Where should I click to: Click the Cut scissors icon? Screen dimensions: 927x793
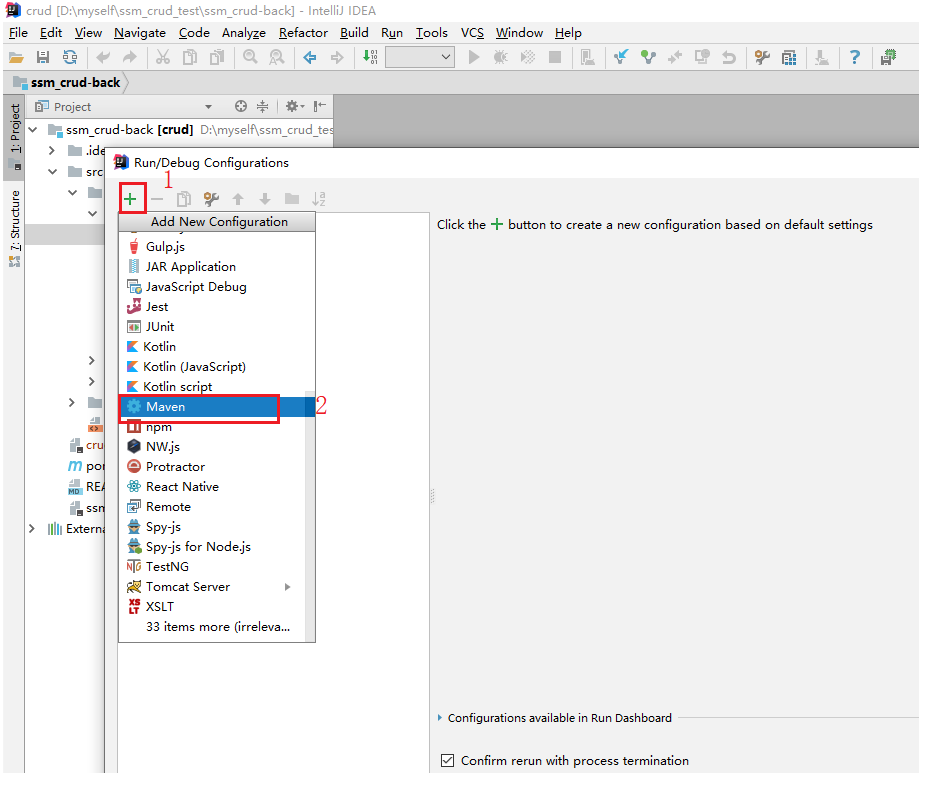pyautogui.click(x=163, y=57)
